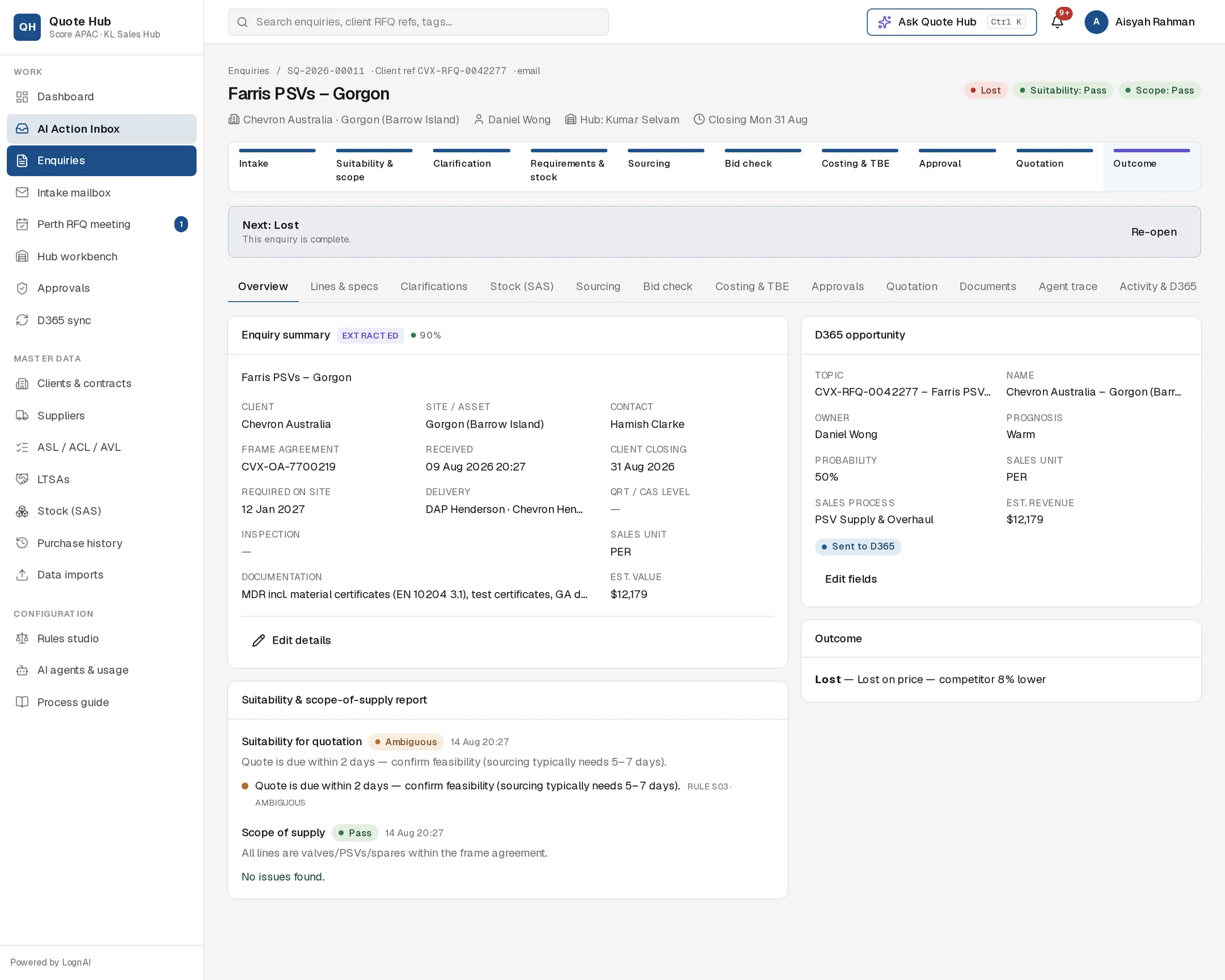1225x980 pixels.
Task: Open the Hub workbench
Action: [102, 257]
